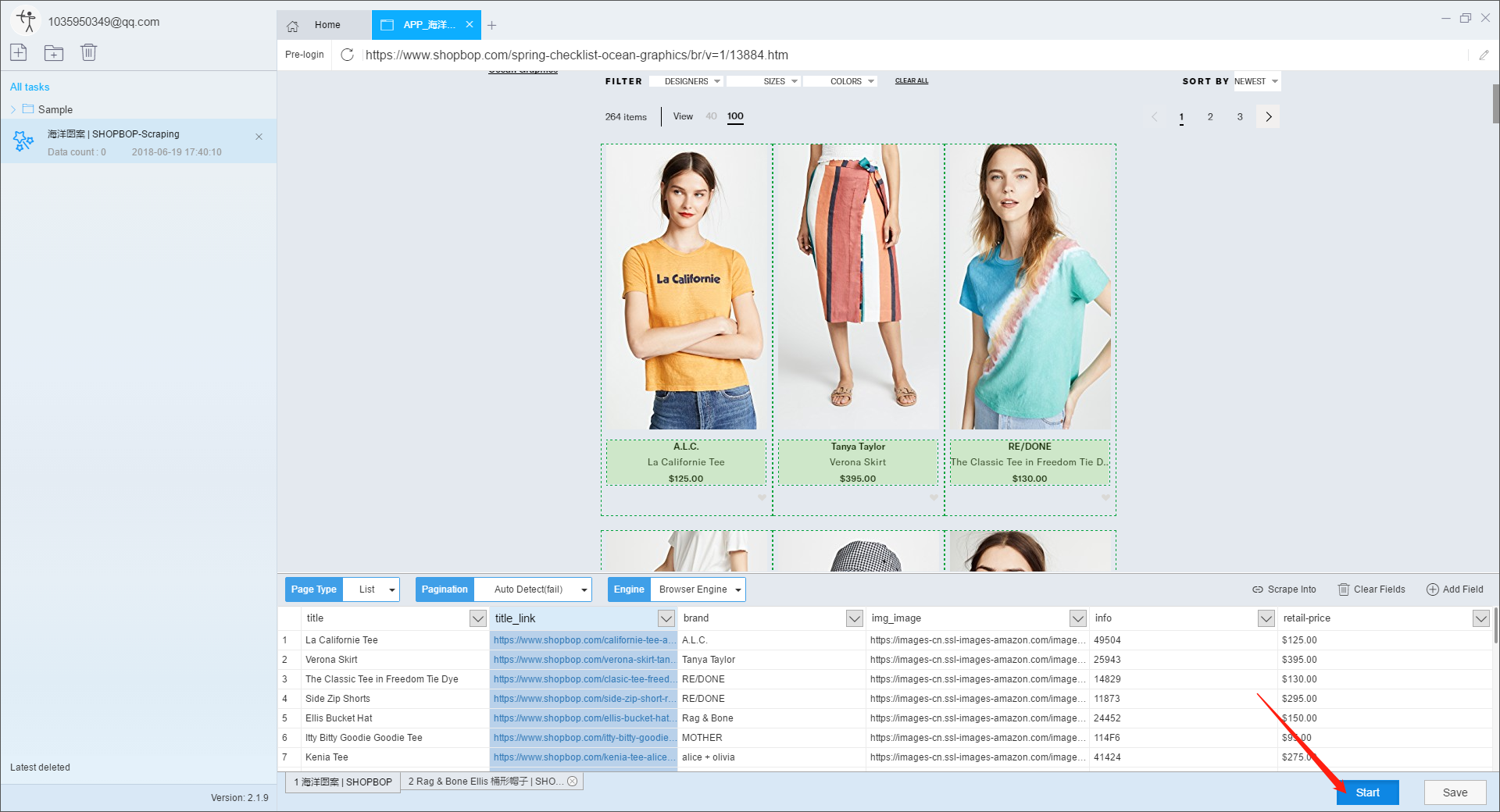Click the Rag & Bone brand cell

click(772, 718)
